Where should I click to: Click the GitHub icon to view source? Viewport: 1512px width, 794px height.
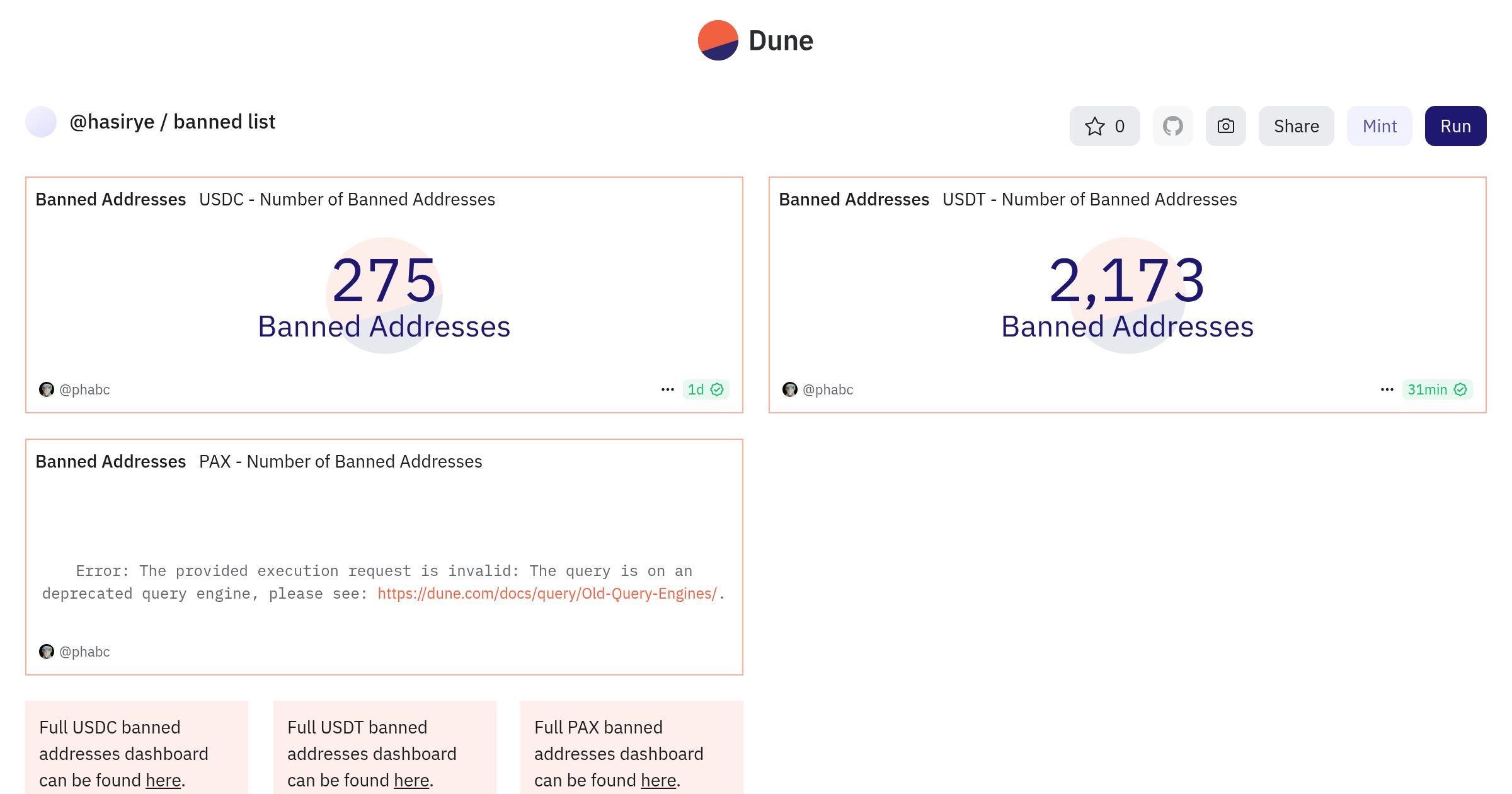tap(1173, 125)
